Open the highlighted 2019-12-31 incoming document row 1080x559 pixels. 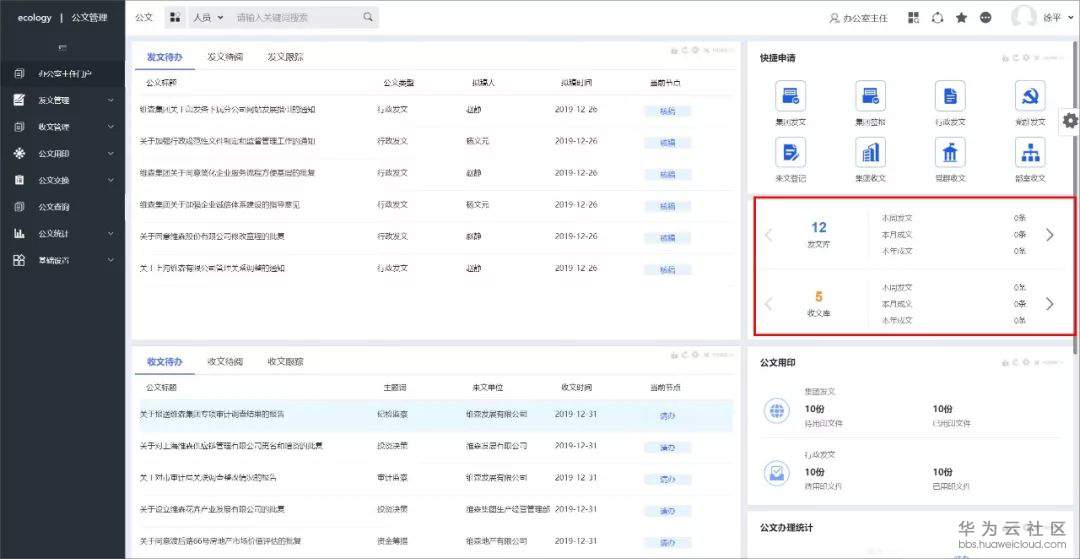436,415
